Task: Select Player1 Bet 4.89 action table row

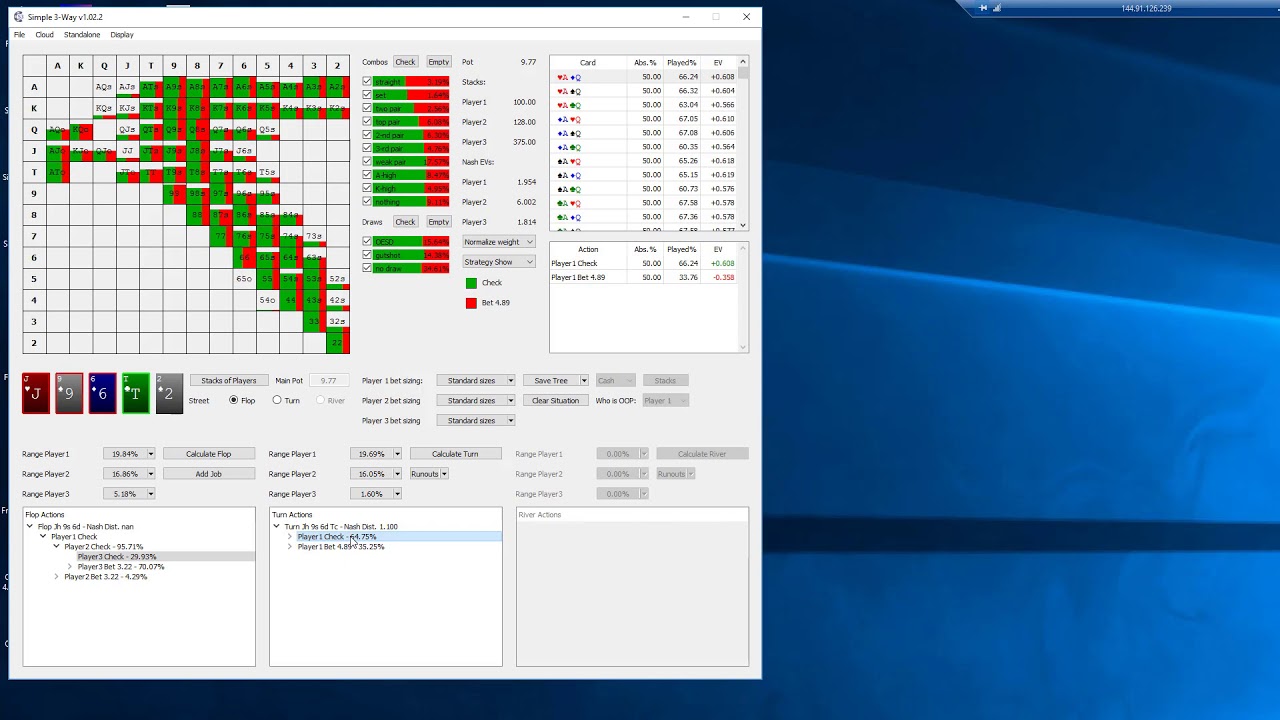Action: pyautogui.click(x=643, y=277)
